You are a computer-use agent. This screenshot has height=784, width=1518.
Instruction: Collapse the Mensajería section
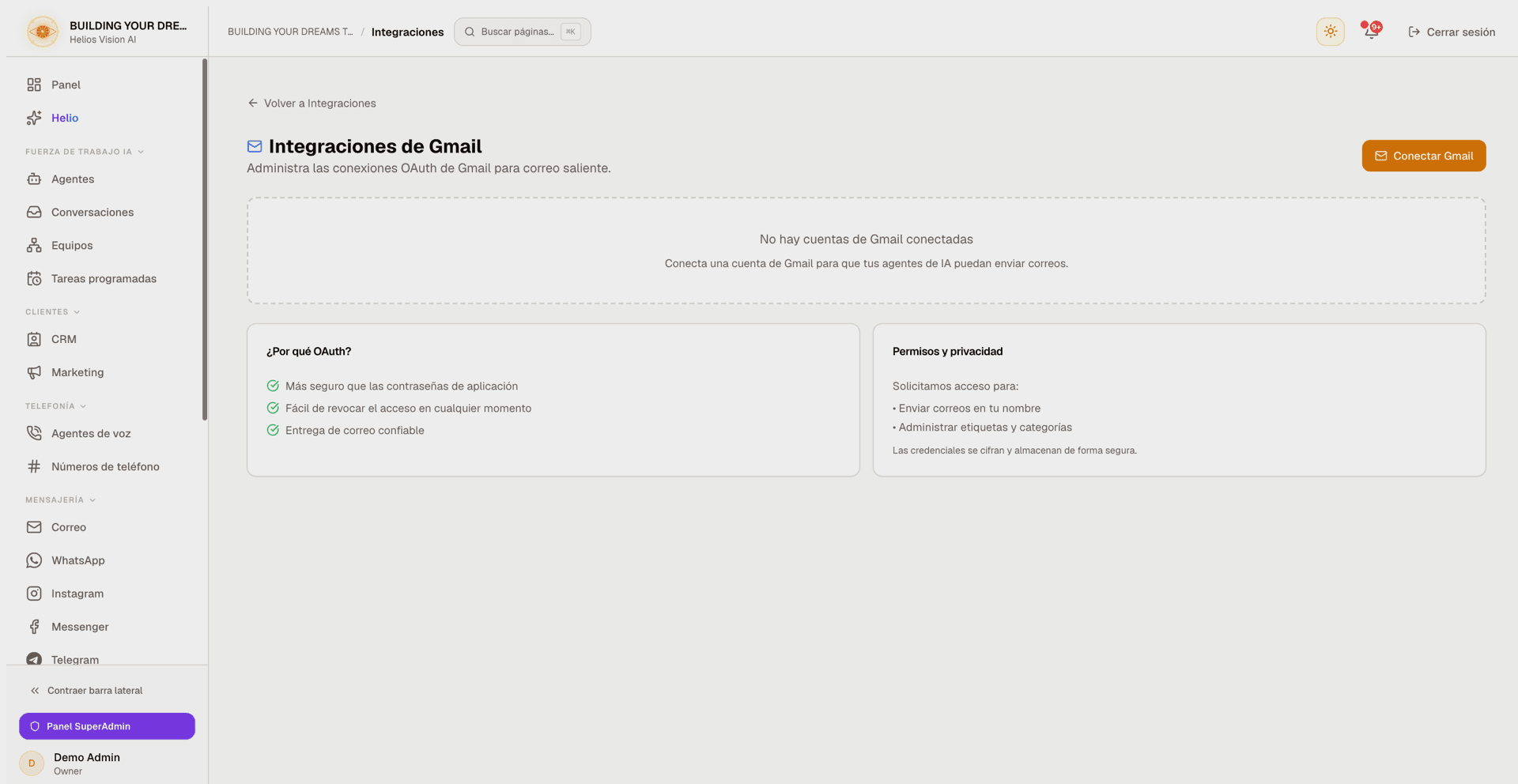click(x=61, y=500)
